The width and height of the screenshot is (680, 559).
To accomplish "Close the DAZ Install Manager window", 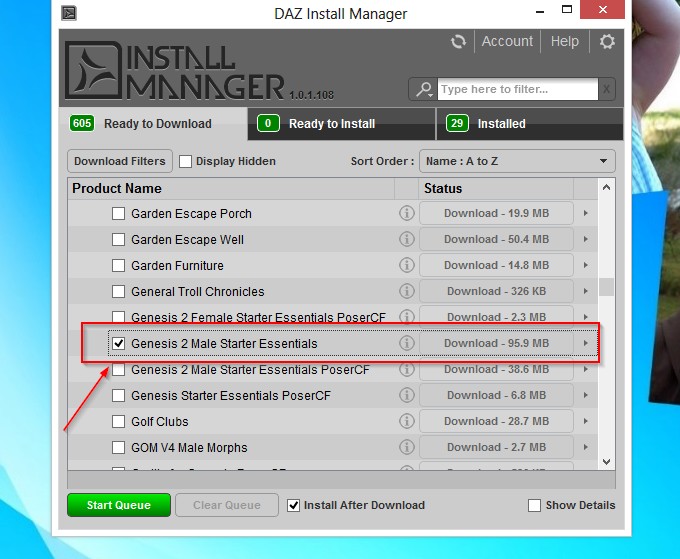I will pyautogui.click(x=603, y=10).
